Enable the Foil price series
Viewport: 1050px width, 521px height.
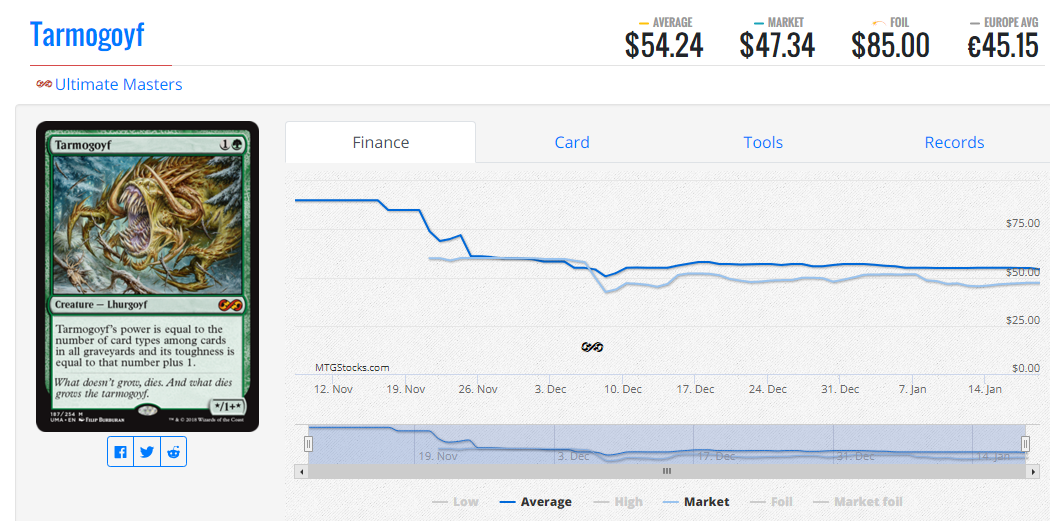coord(770,502)
